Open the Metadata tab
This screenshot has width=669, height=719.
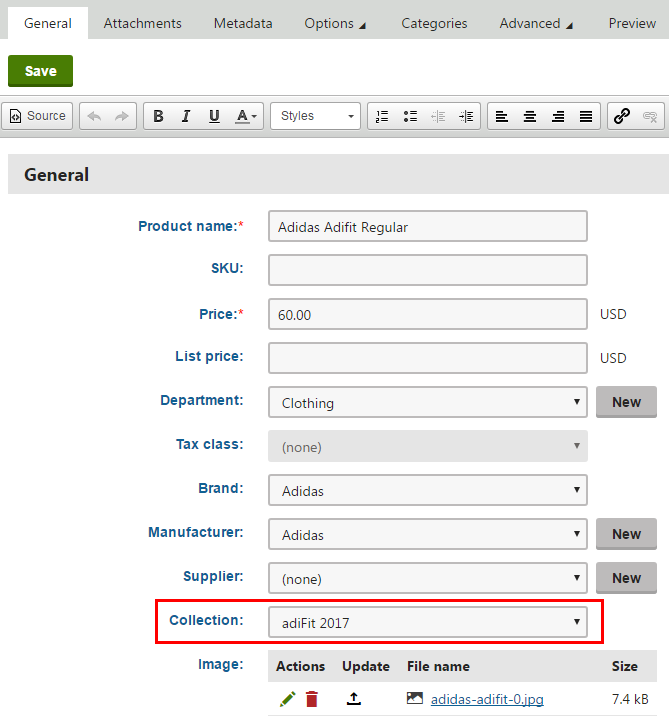point(243,23)
